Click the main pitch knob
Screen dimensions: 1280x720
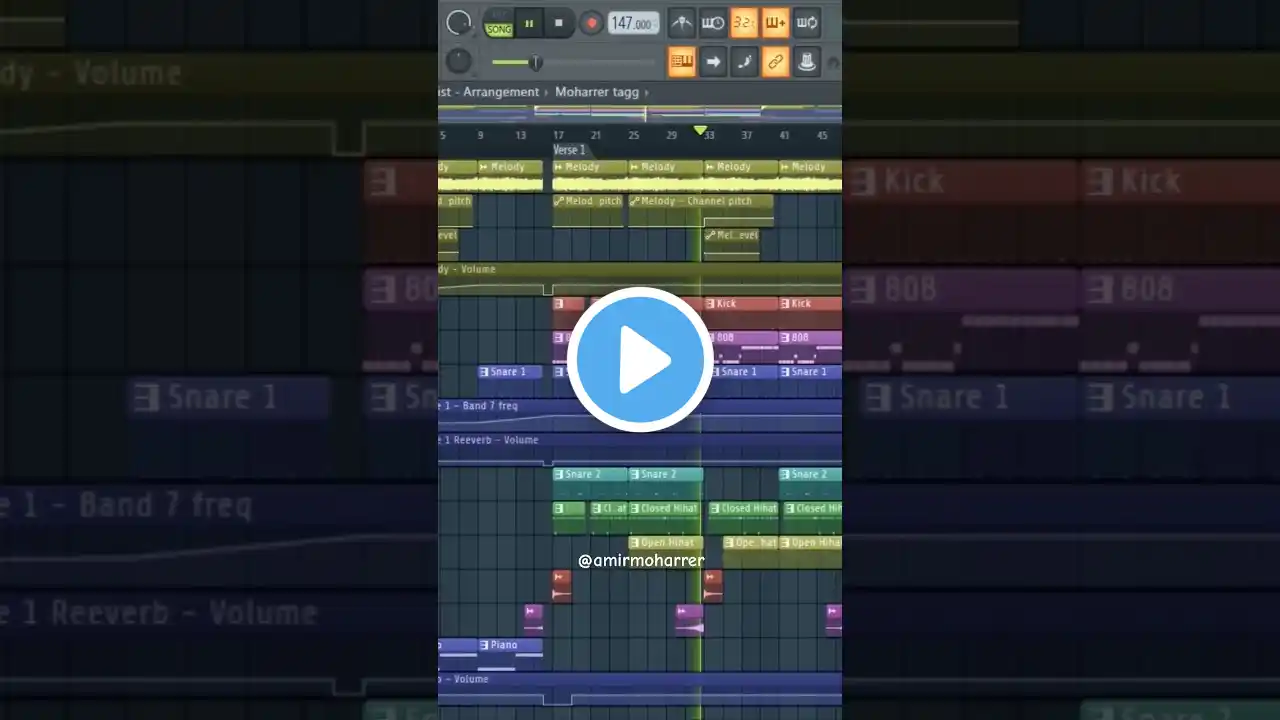[458, 62]
